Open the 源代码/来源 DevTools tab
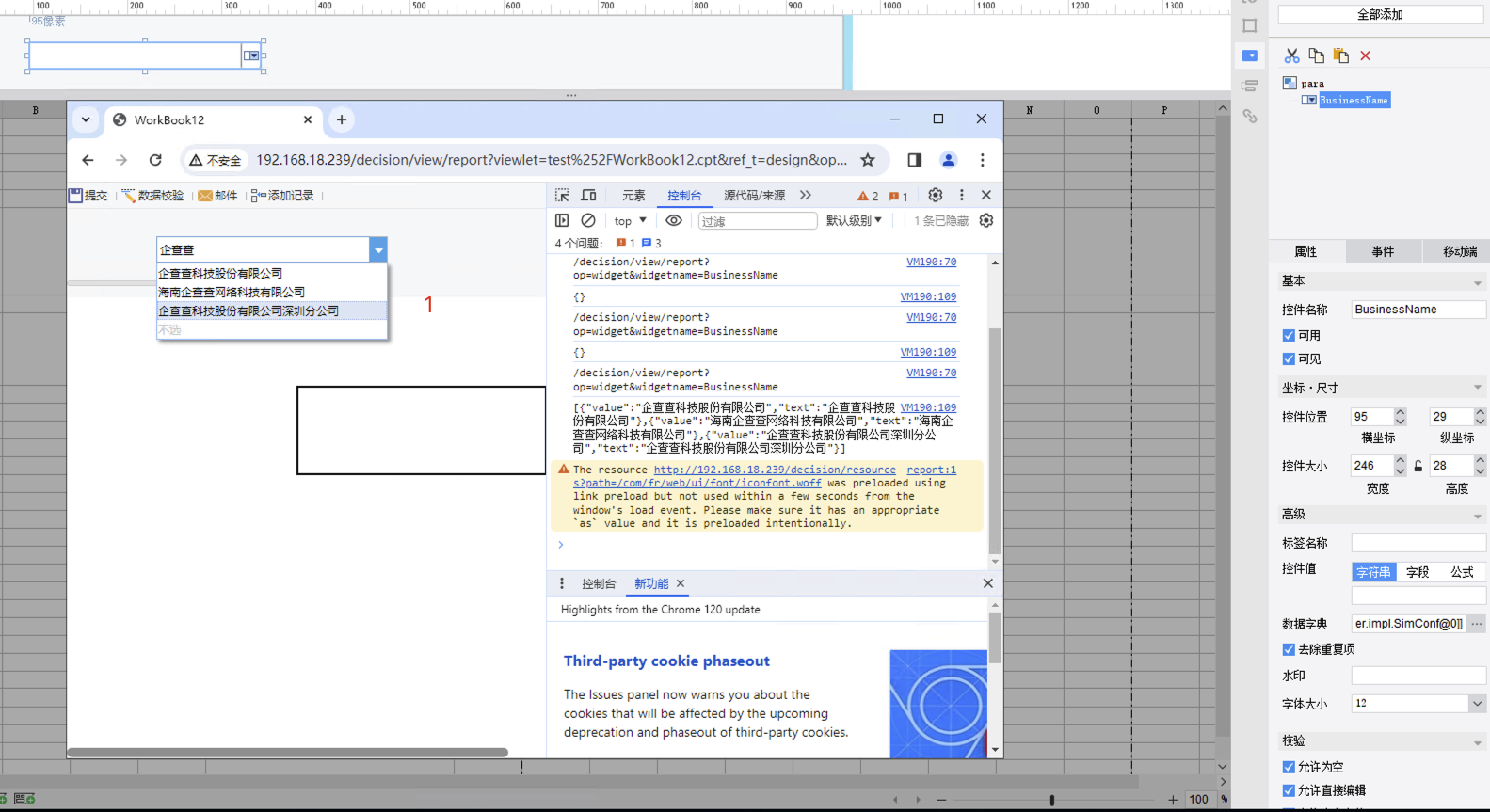The width and height of the screenshot is (1490, 812). (x=754, y=196)
